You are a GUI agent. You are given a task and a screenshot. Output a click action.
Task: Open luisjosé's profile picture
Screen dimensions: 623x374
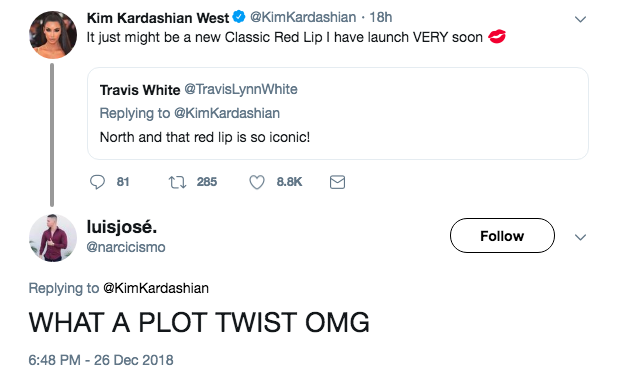pyautogui.click(x=53, y=238)
